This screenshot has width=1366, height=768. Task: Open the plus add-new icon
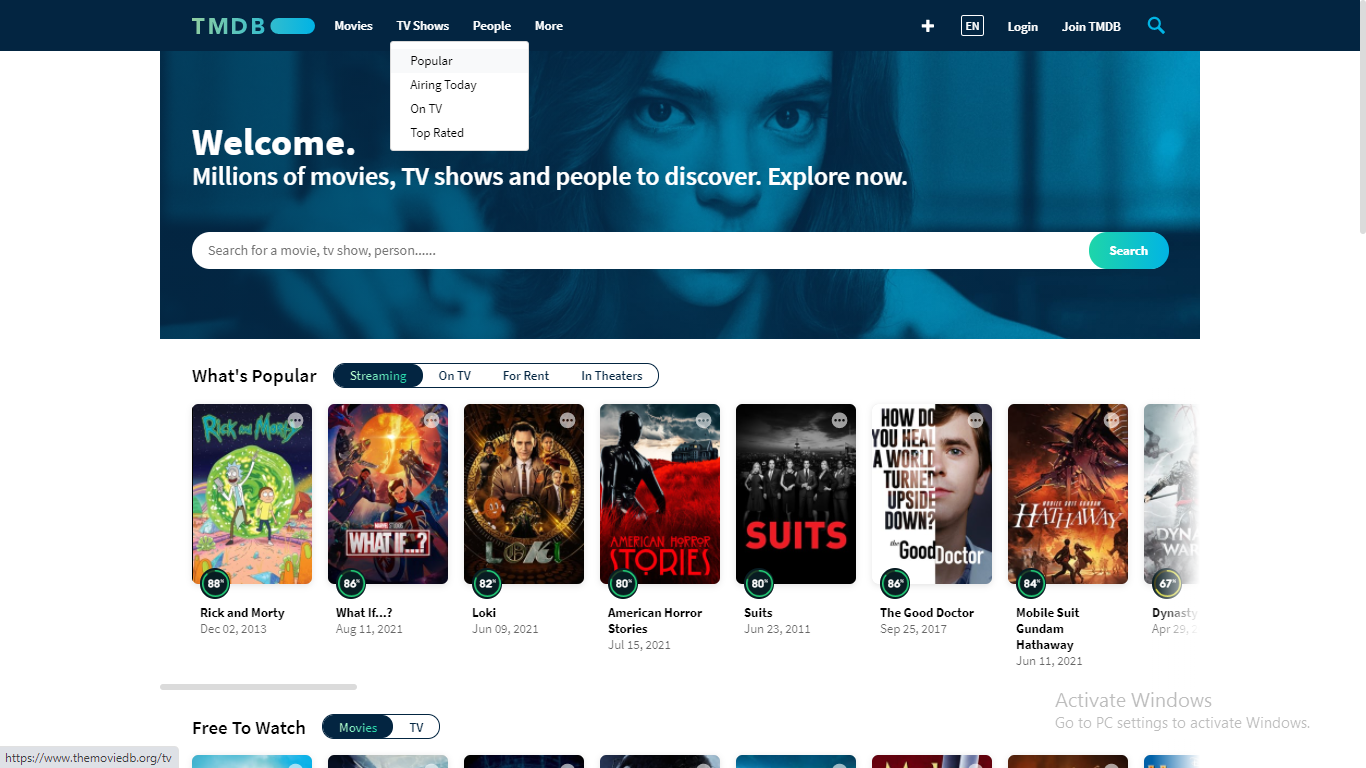point(928,26)
